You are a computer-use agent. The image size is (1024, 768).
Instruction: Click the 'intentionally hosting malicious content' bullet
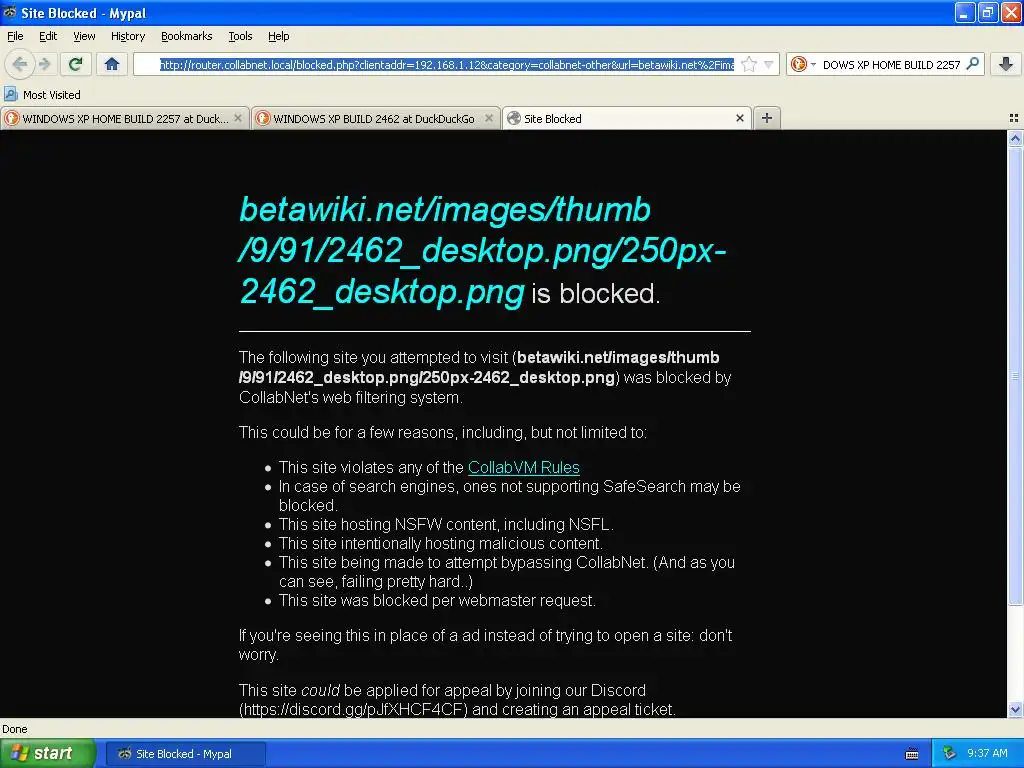coord(441,543)
